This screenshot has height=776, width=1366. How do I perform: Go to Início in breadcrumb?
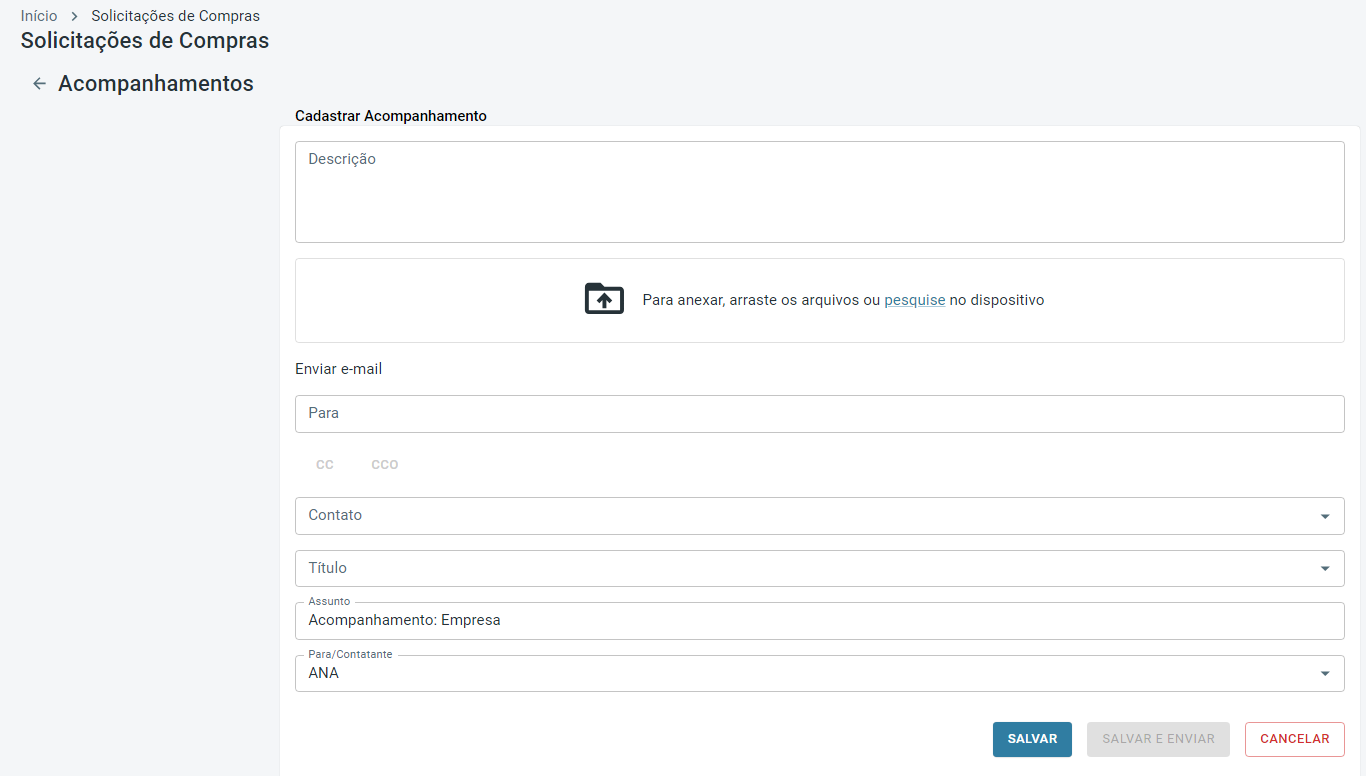pyautogui.click(x=39, y=16)
